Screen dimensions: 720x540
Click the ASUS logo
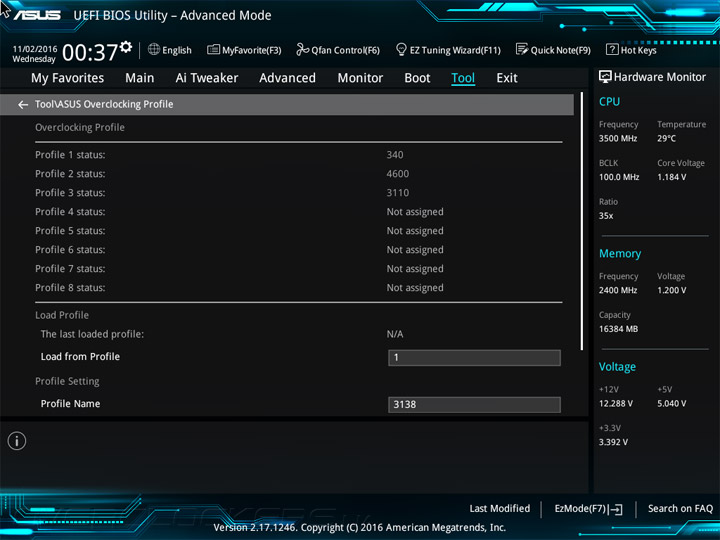pos(37,15)
